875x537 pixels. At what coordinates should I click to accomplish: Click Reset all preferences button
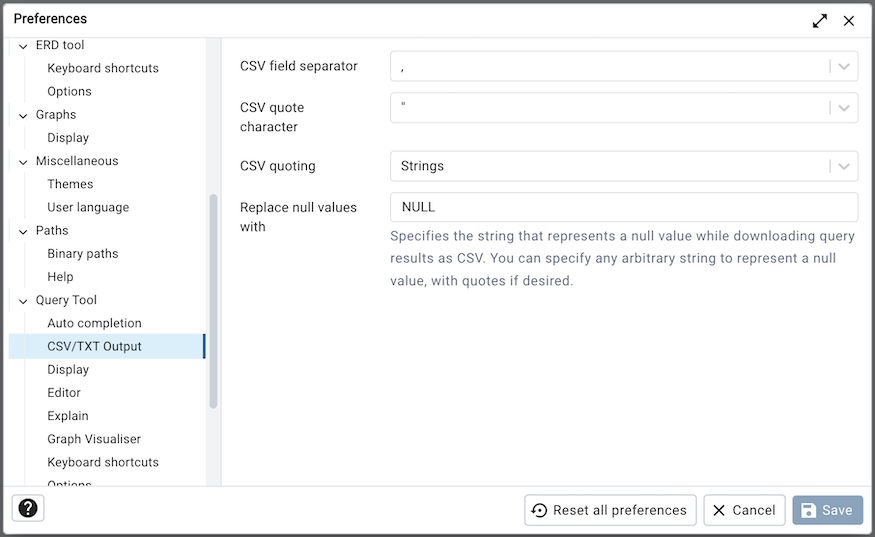tap(610, 510)
